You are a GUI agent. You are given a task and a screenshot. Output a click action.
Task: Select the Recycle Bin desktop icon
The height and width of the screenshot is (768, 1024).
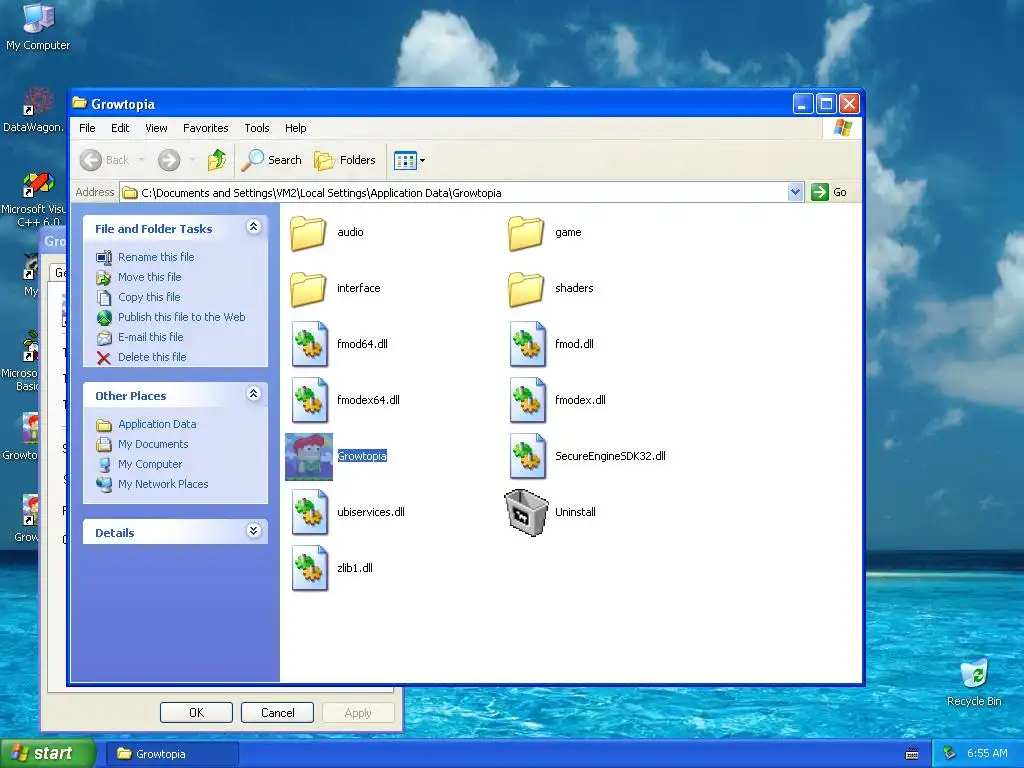[974, 684]
